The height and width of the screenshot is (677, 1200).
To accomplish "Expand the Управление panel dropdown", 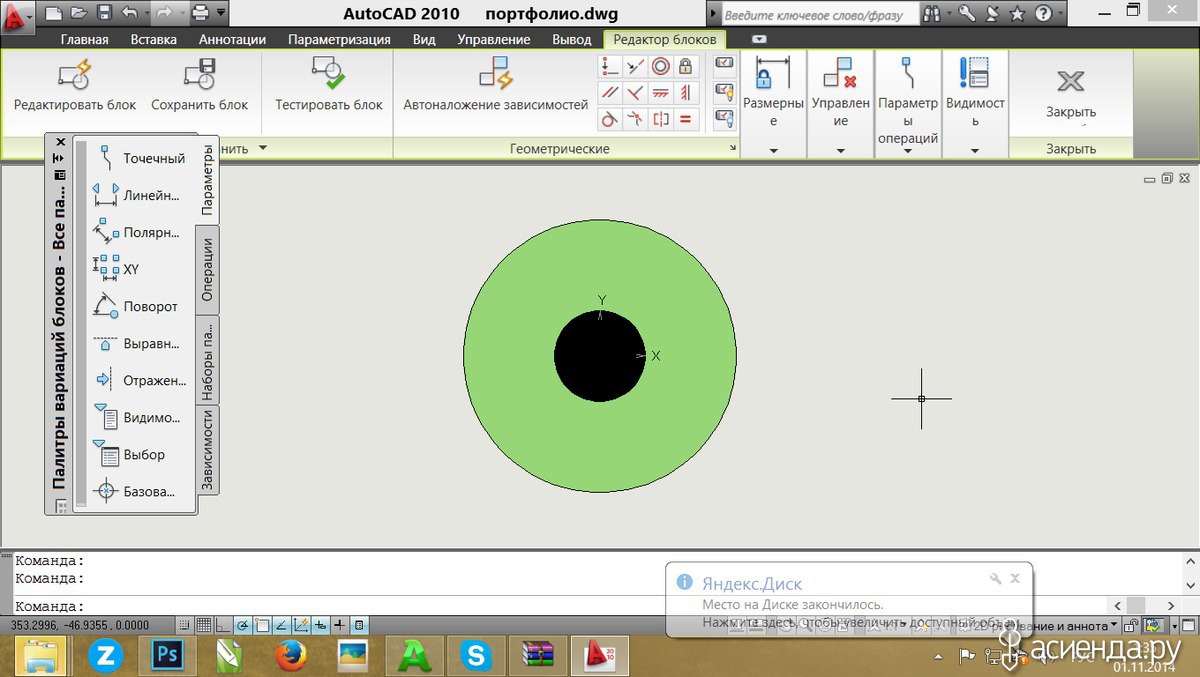I will (x=840, y=150).
